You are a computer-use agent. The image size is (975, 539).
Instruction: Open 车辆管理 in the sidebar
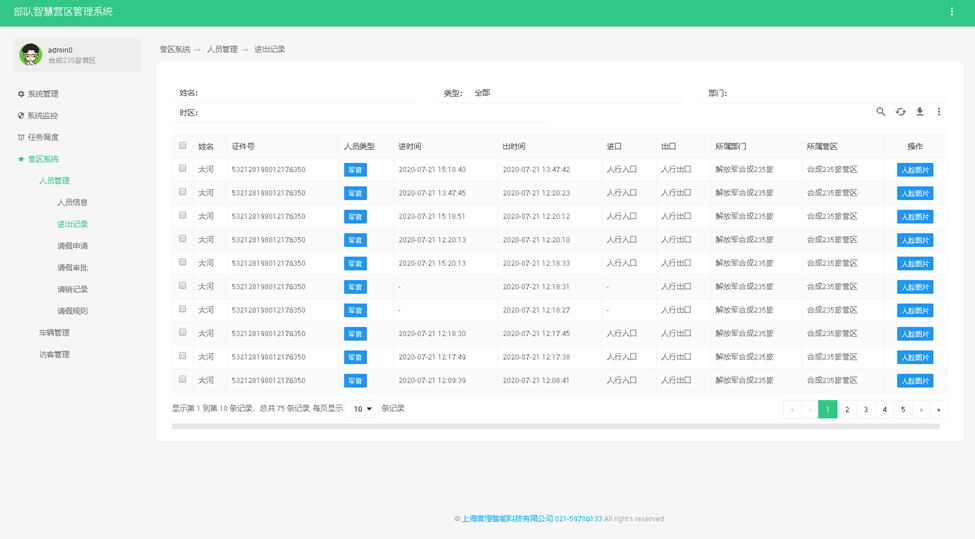(54, 333)
